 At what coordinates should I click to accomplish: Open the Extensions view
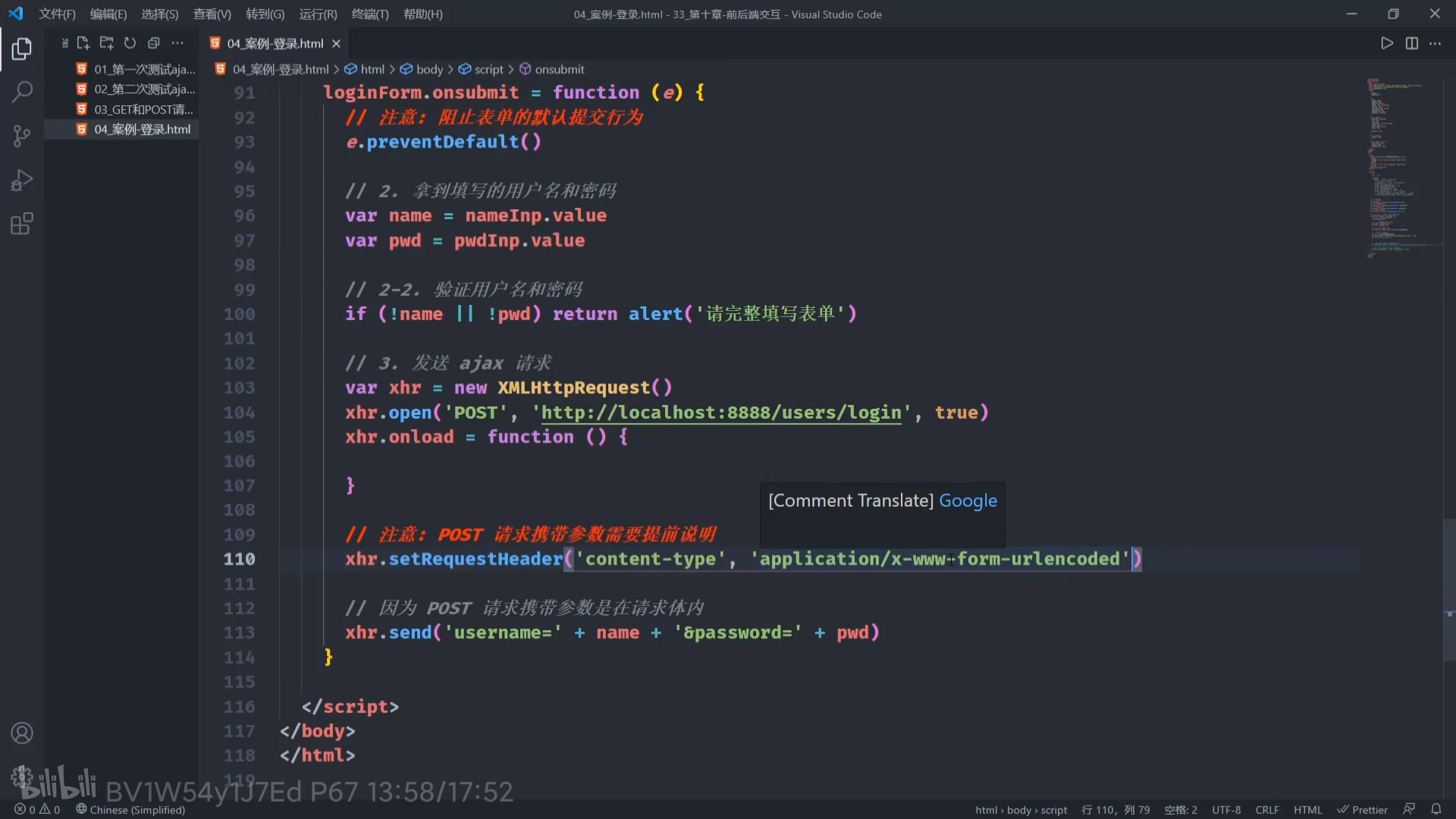pos(22,224)
